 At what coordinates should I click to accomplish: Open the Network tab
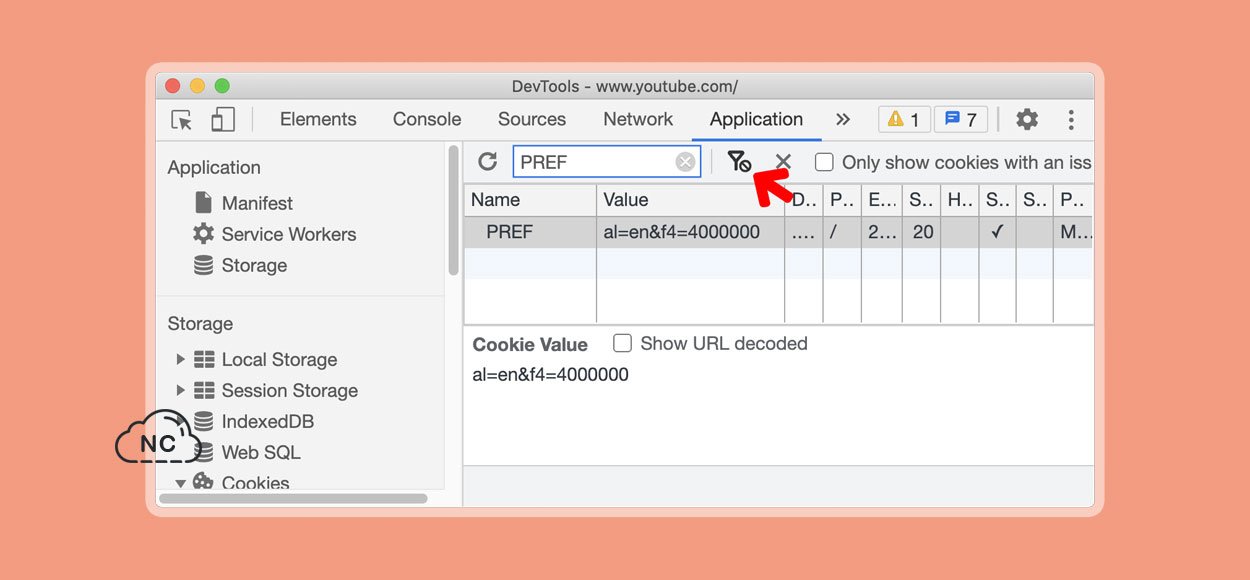pos(638,119)
